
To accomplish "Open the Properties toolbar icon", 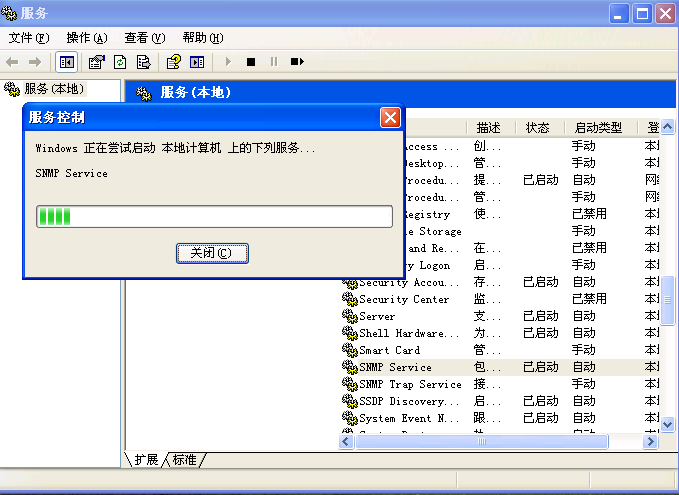I will coord(97,62).
